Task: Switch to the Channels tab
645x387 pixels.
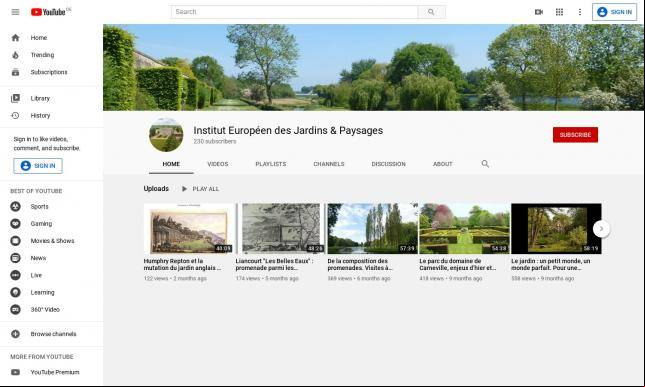Action: pyautogui.click(x=329, y=164)
